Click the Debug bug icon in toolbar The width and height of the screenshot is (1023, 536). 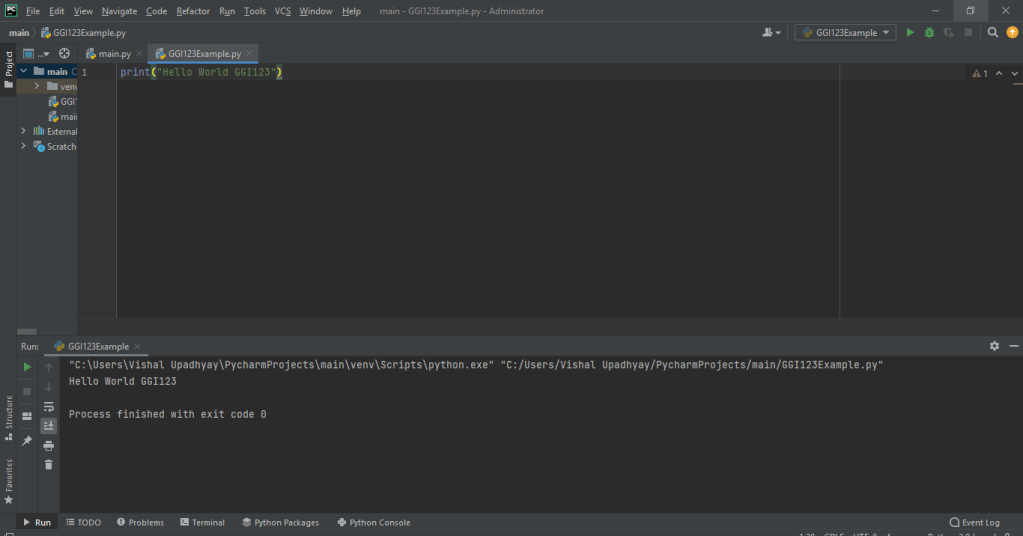tap(929, 32)
